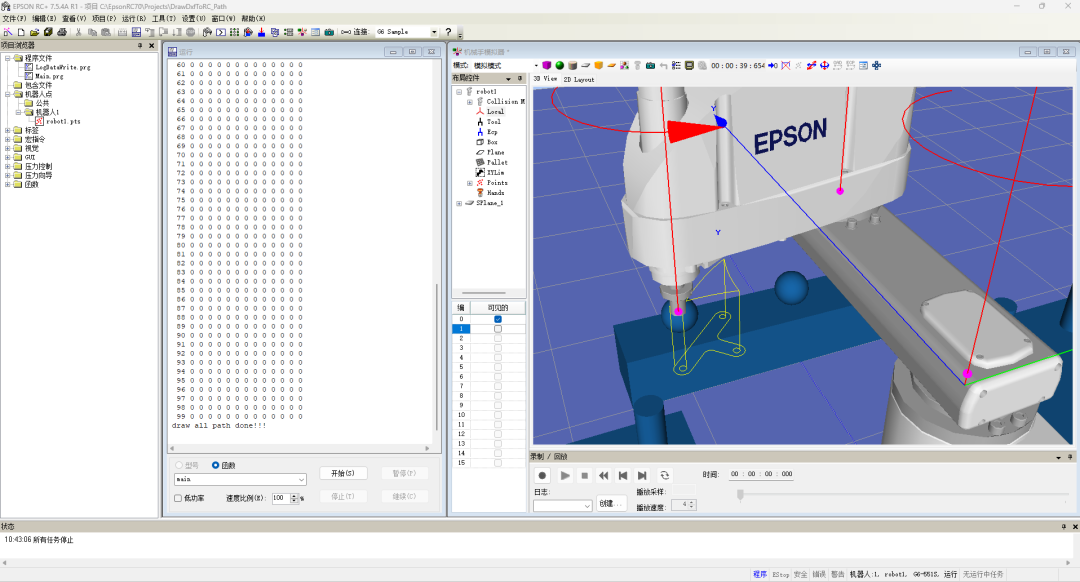Open the simulator icon in main toolbar
The height and width of the screenshot is (582, 1080).
302,32
